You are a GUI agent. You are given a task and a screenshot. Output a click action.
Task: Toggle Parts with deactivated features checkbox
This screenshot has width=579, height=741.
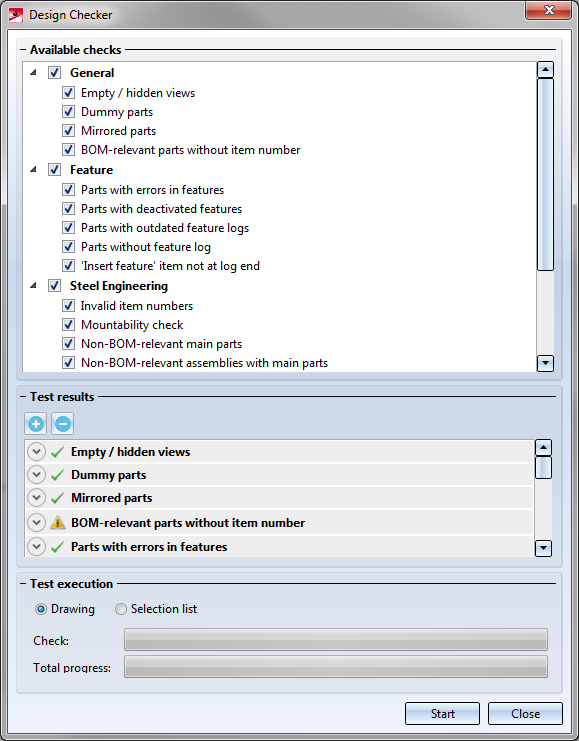pos(69,208)
